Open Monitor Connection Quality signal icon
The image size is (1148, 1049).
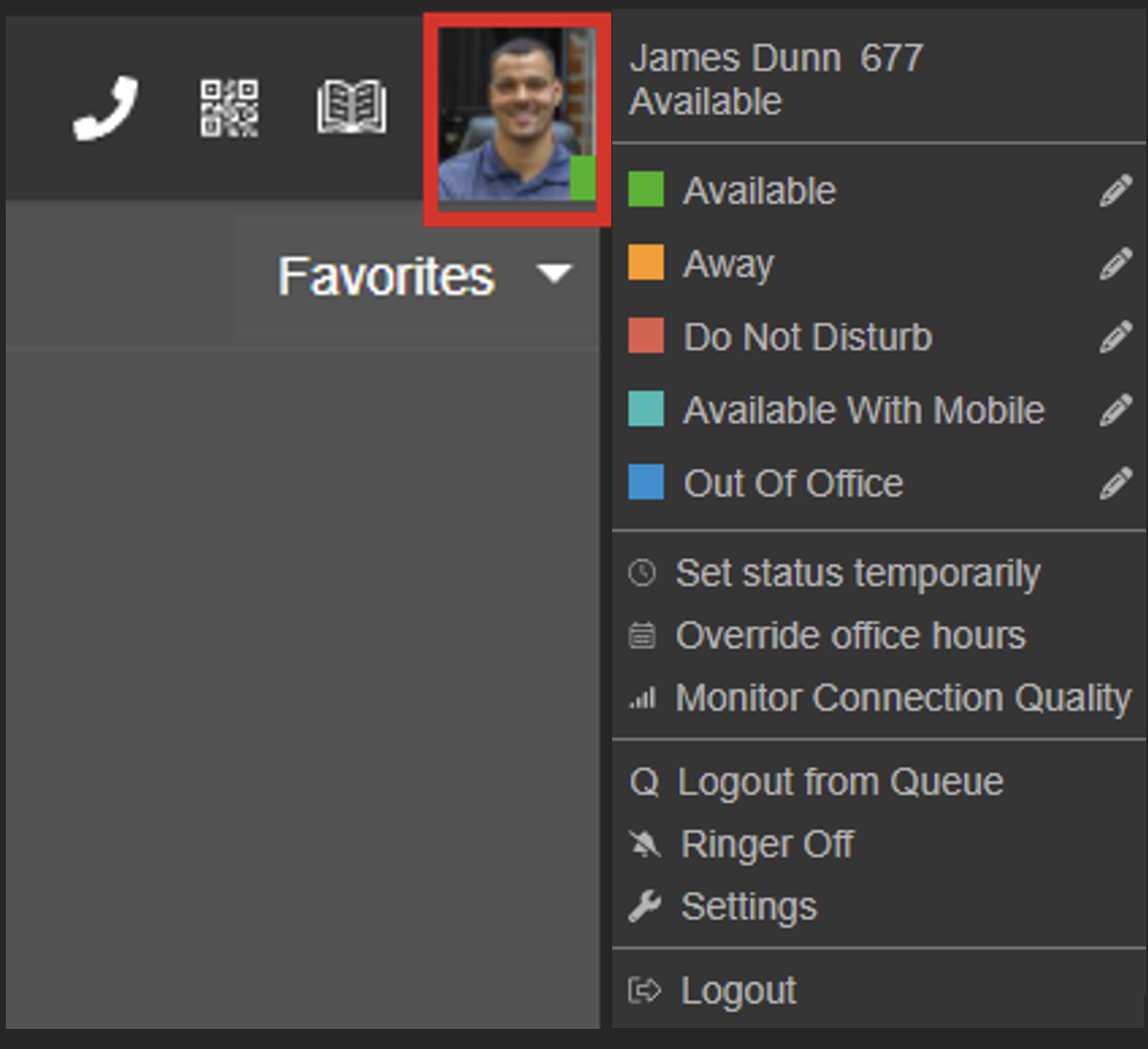click(643, 698)
